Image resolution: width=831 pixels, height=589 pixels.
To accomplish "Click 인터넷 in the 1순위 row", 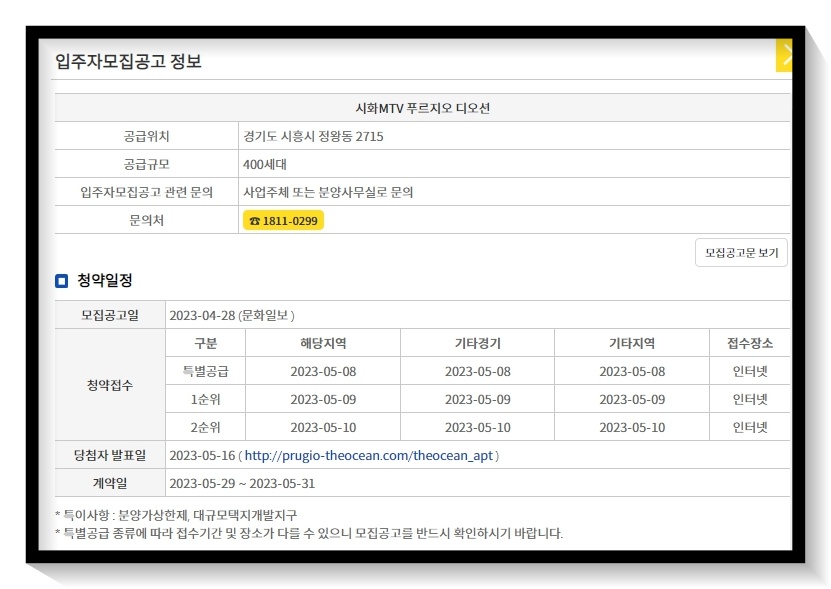I will pyautogui.click(x=750, y=399).
